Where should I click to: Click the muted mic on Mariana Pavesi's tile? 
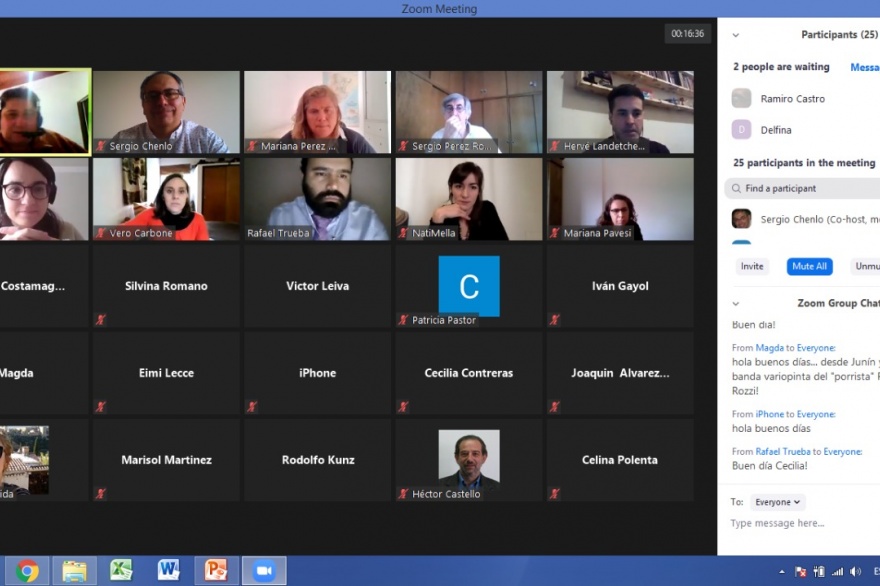555,233
